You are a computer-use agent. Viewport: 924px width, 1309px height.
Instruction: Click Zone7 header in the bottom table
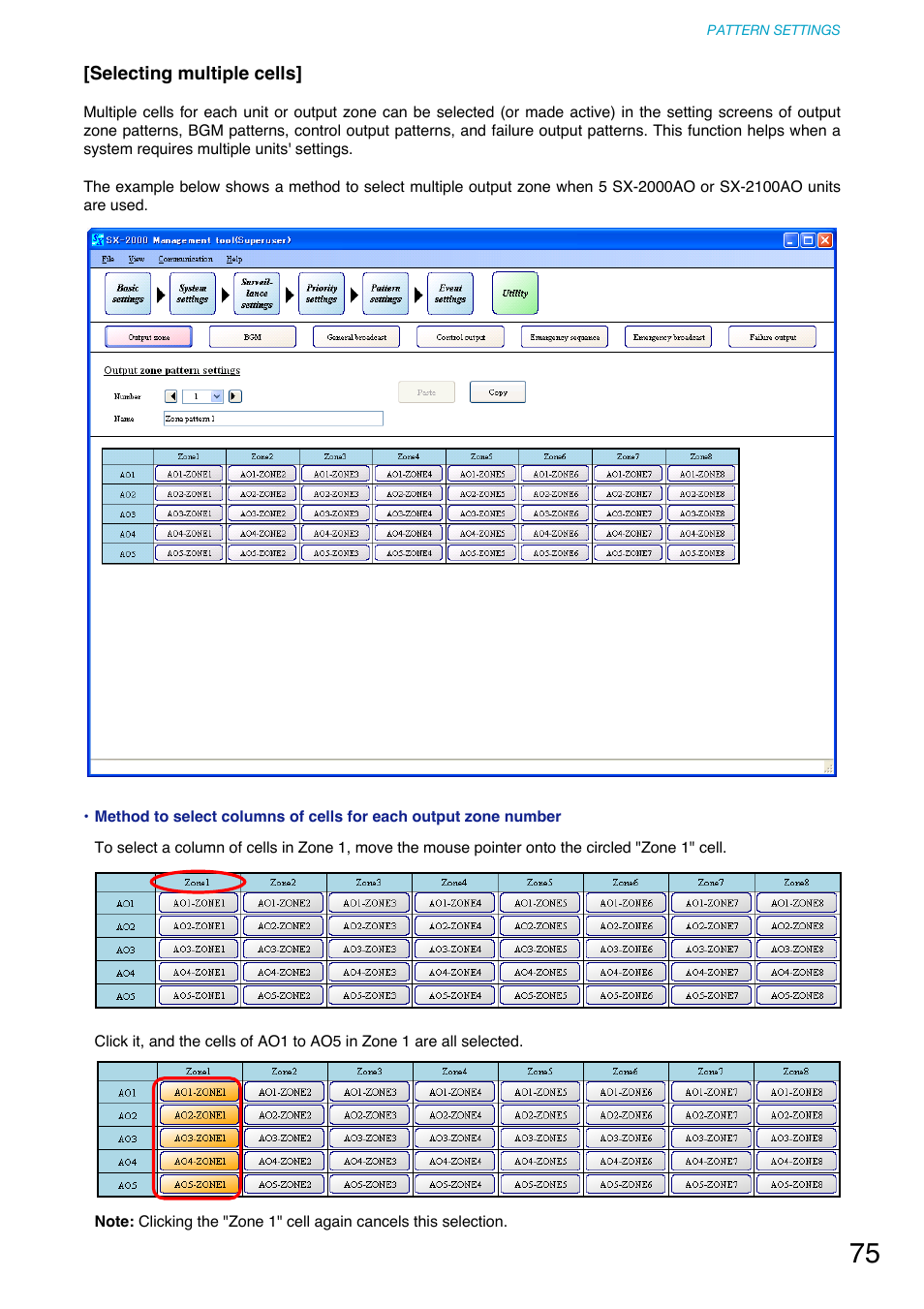click(x=710, y=1072)
